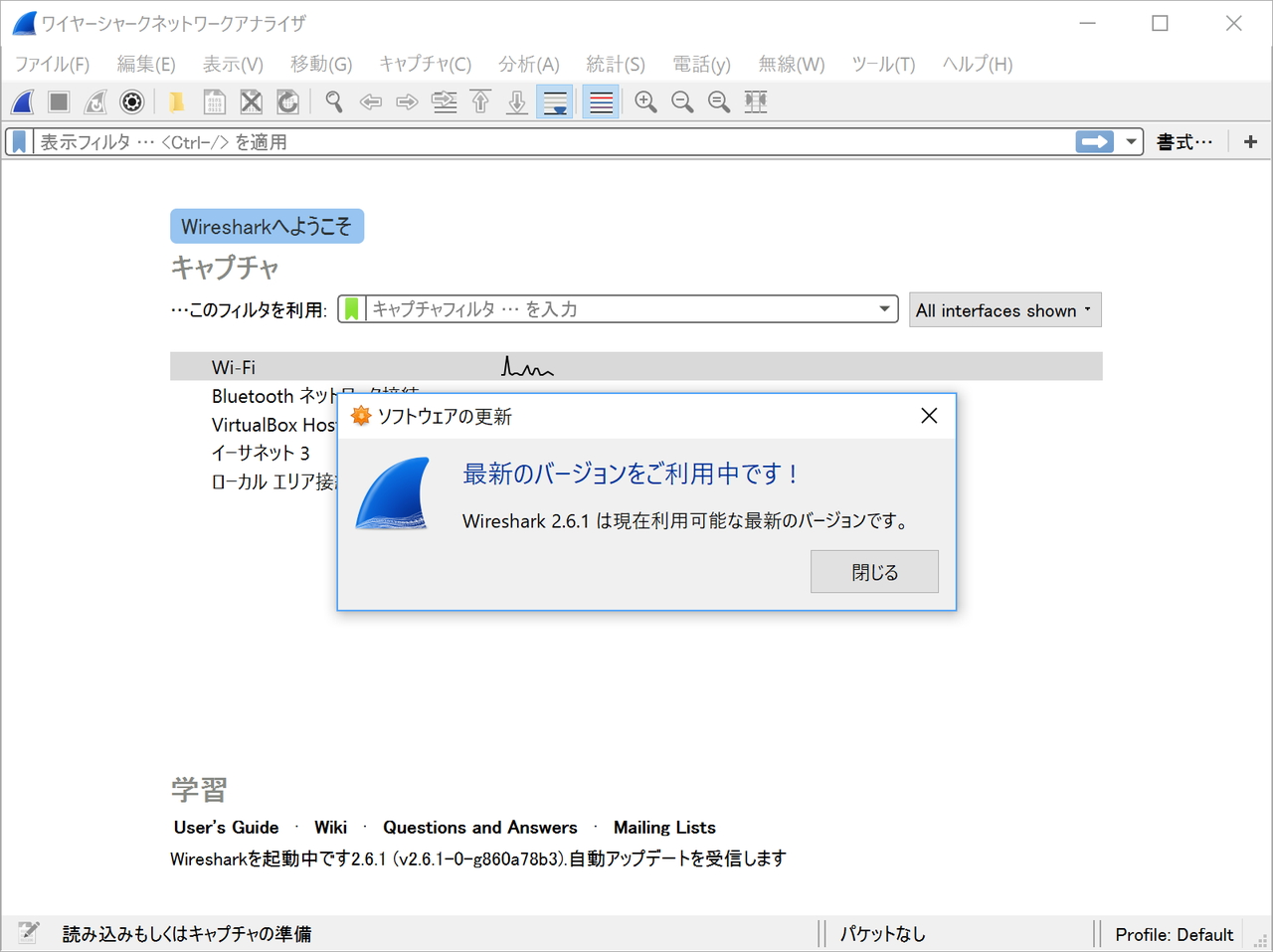Start a new packet capture

(22, 101)
